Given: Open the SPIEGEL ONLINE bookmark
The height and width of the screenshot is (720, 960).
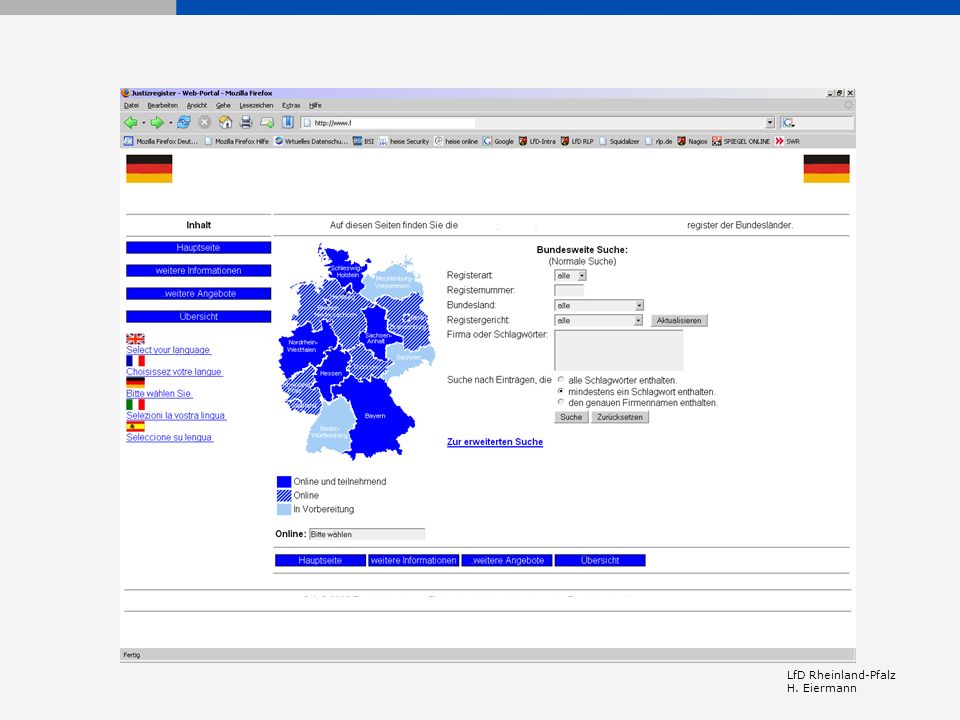Looking at the screenshot, I should coord(741,141).
